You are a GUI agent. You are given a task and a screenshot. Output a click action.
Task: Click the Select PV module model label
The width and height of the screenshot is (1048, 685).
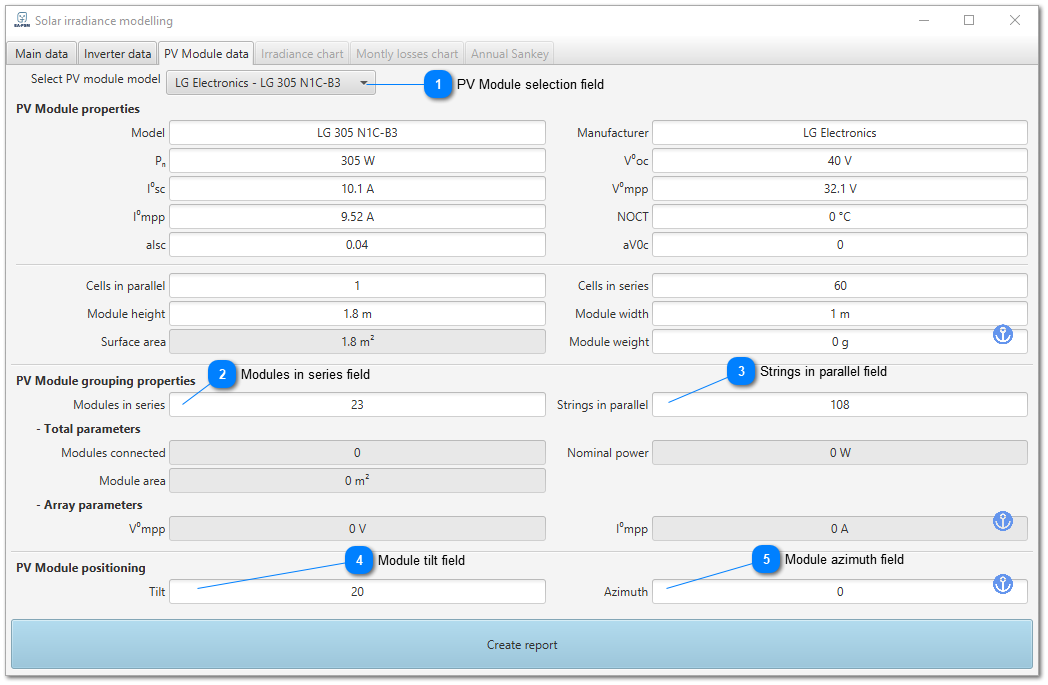pyautogui.click(x=96, y=79)
